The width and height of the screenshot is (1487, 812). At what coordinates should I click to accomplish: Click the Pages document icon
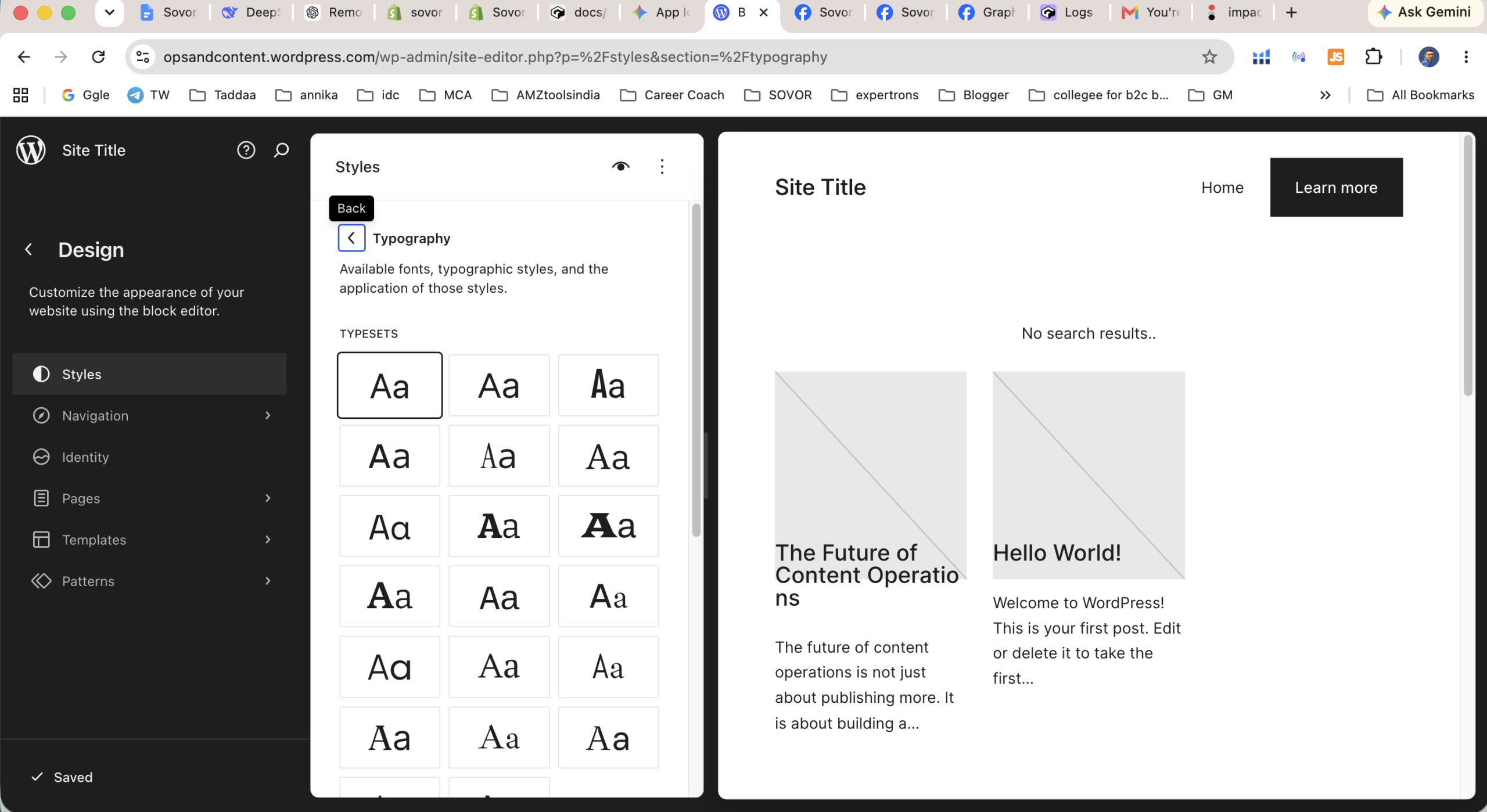coord(41,498)
